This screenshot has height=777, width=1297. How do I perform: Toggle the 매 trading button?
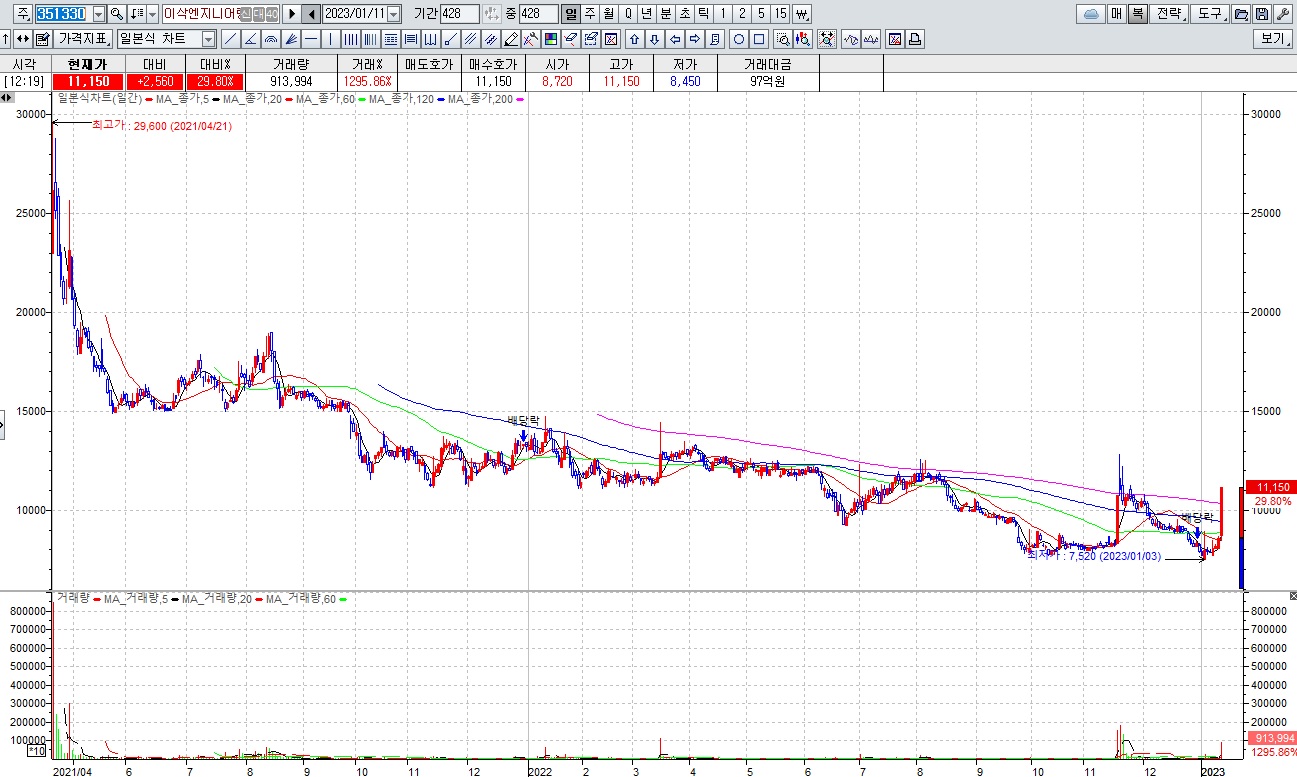[1117, 14]
